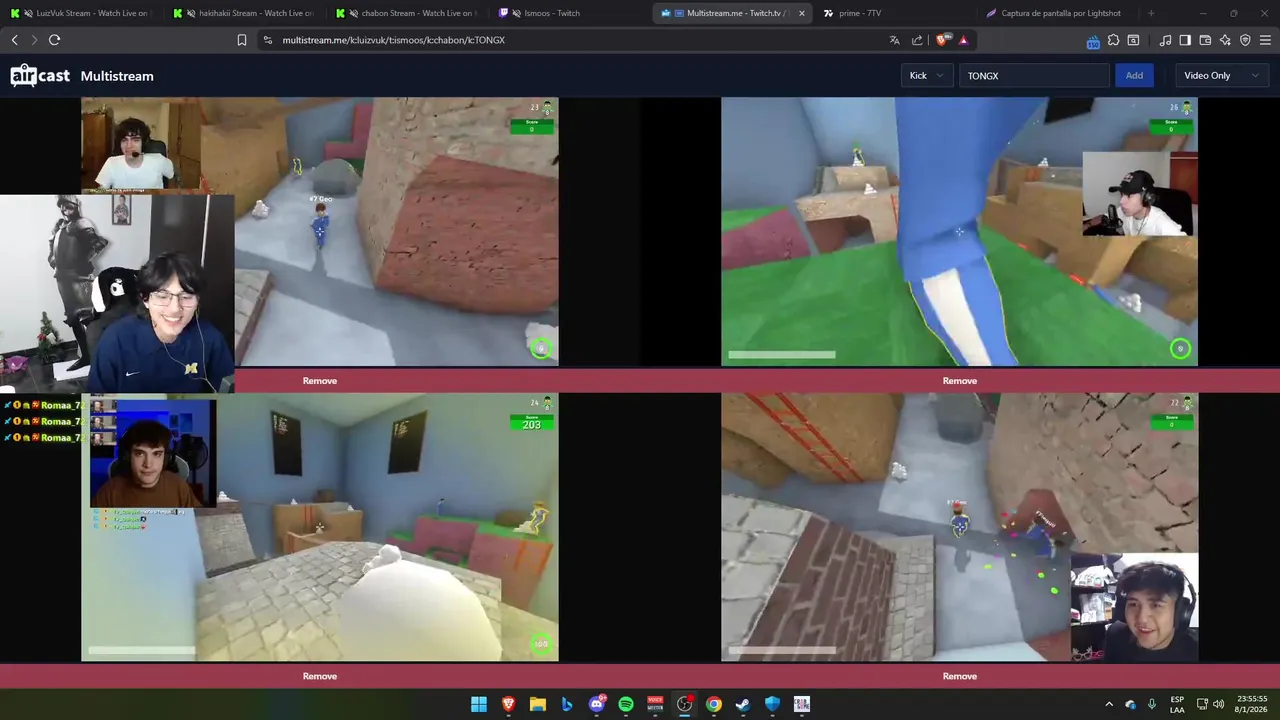Open Brave Shields lion icon
This screenshot has width=1280, height=720.
coord(941,40)
